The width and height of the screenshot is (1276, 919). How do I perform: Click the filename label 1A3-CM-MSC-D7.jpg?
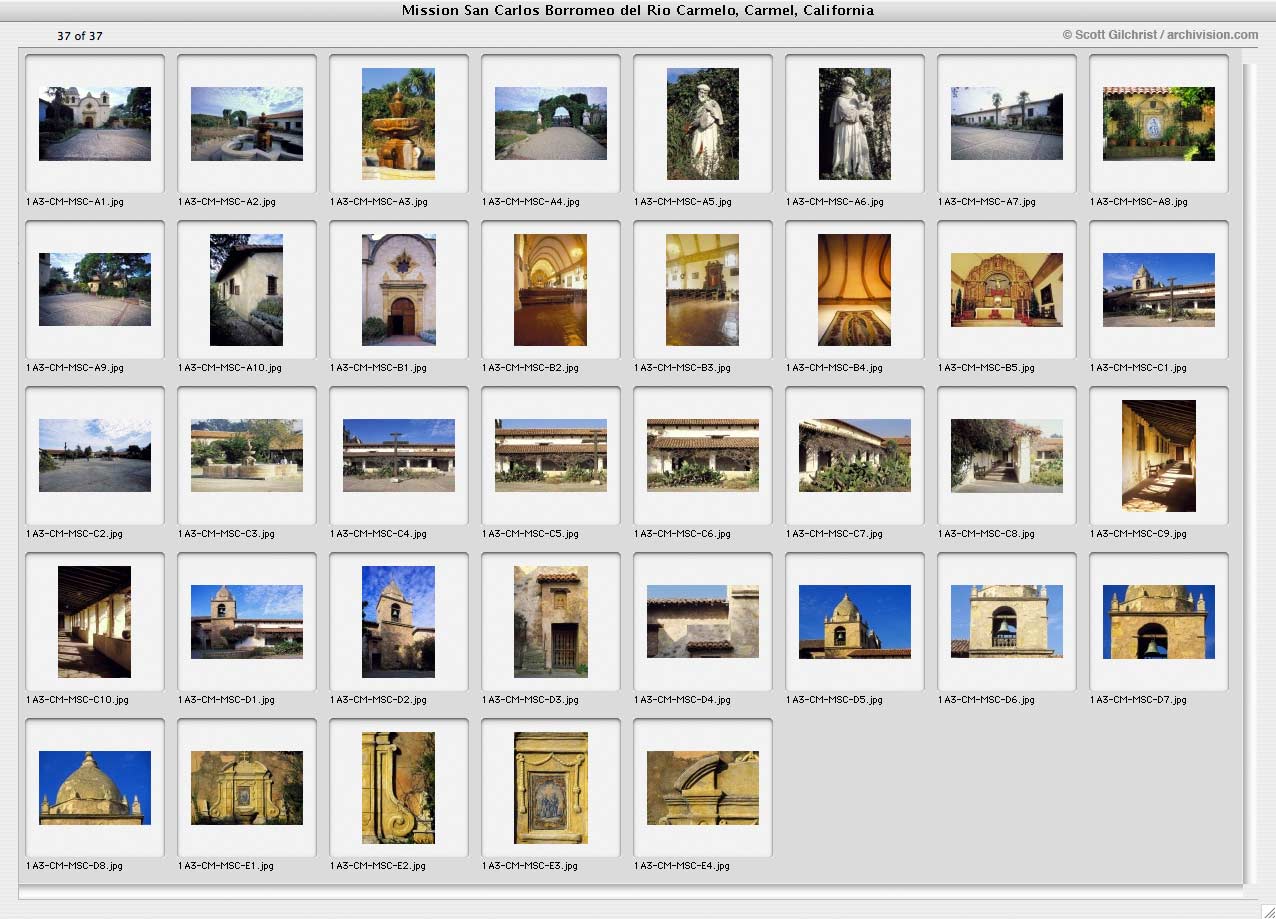(x=1139, y=700)
